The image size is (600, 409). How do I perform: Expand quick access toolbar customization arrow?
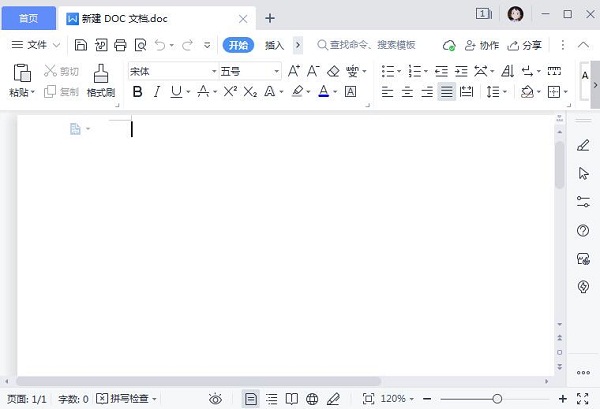click(207, 45)
